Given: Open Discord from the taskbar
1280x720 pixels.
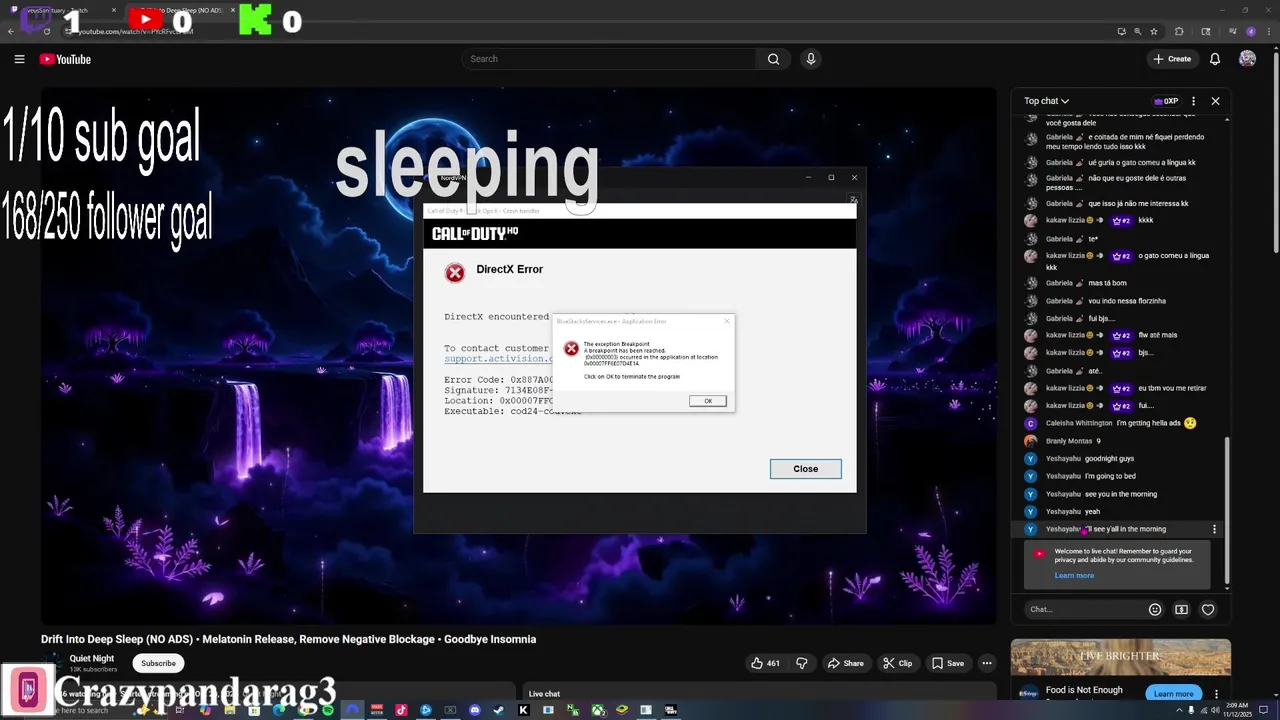Looking at the screenshot, I should pyautogui.click(x=475, y=710).
